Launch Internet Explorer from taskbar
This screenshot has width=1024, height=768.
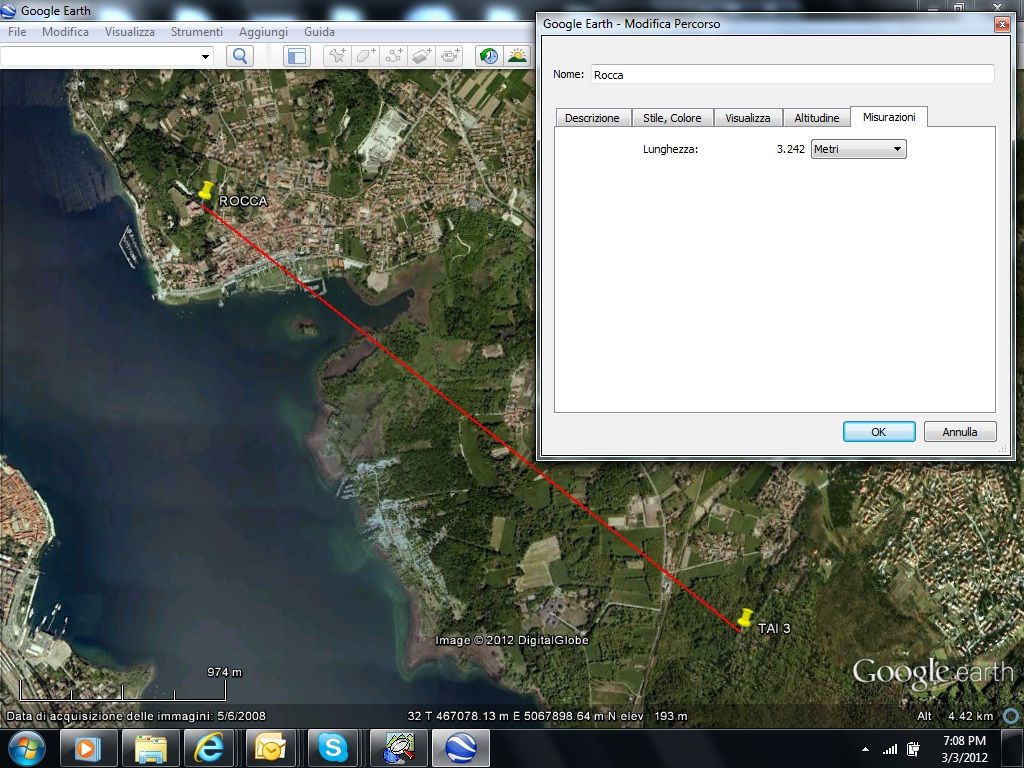[209, 748]
